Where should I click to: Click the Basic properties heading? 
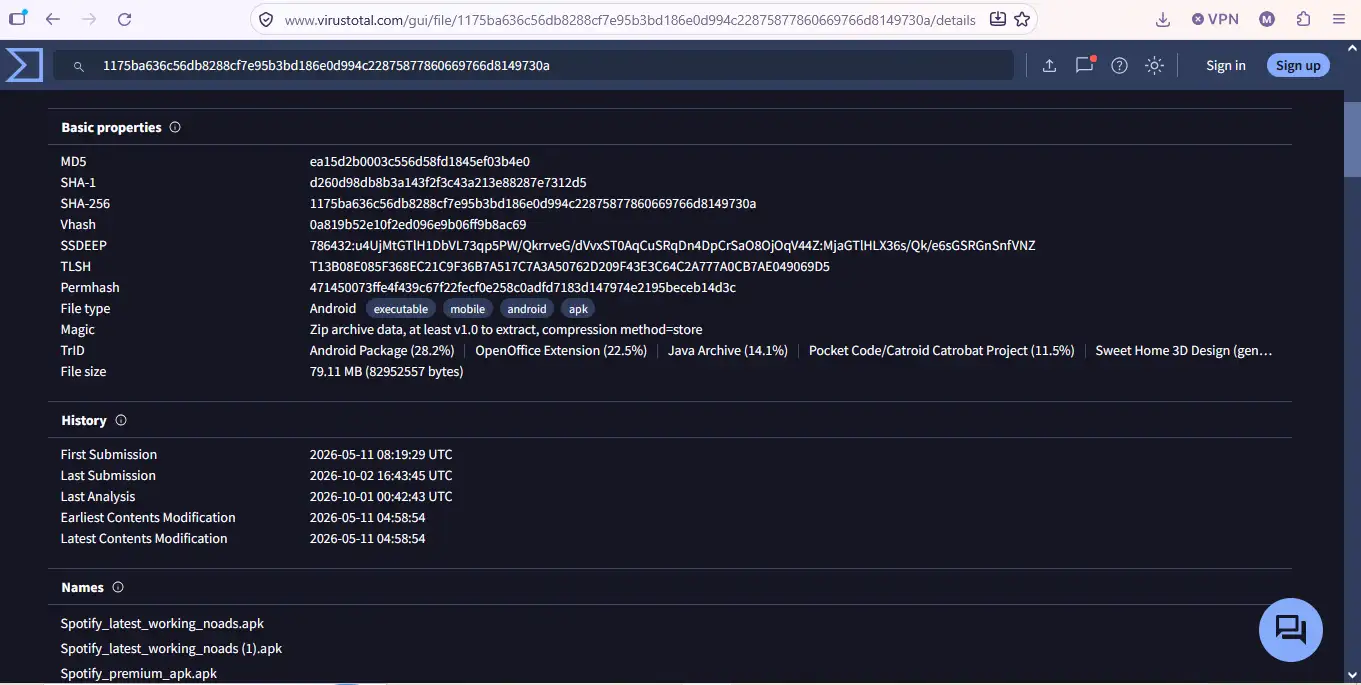click(111, 127)
